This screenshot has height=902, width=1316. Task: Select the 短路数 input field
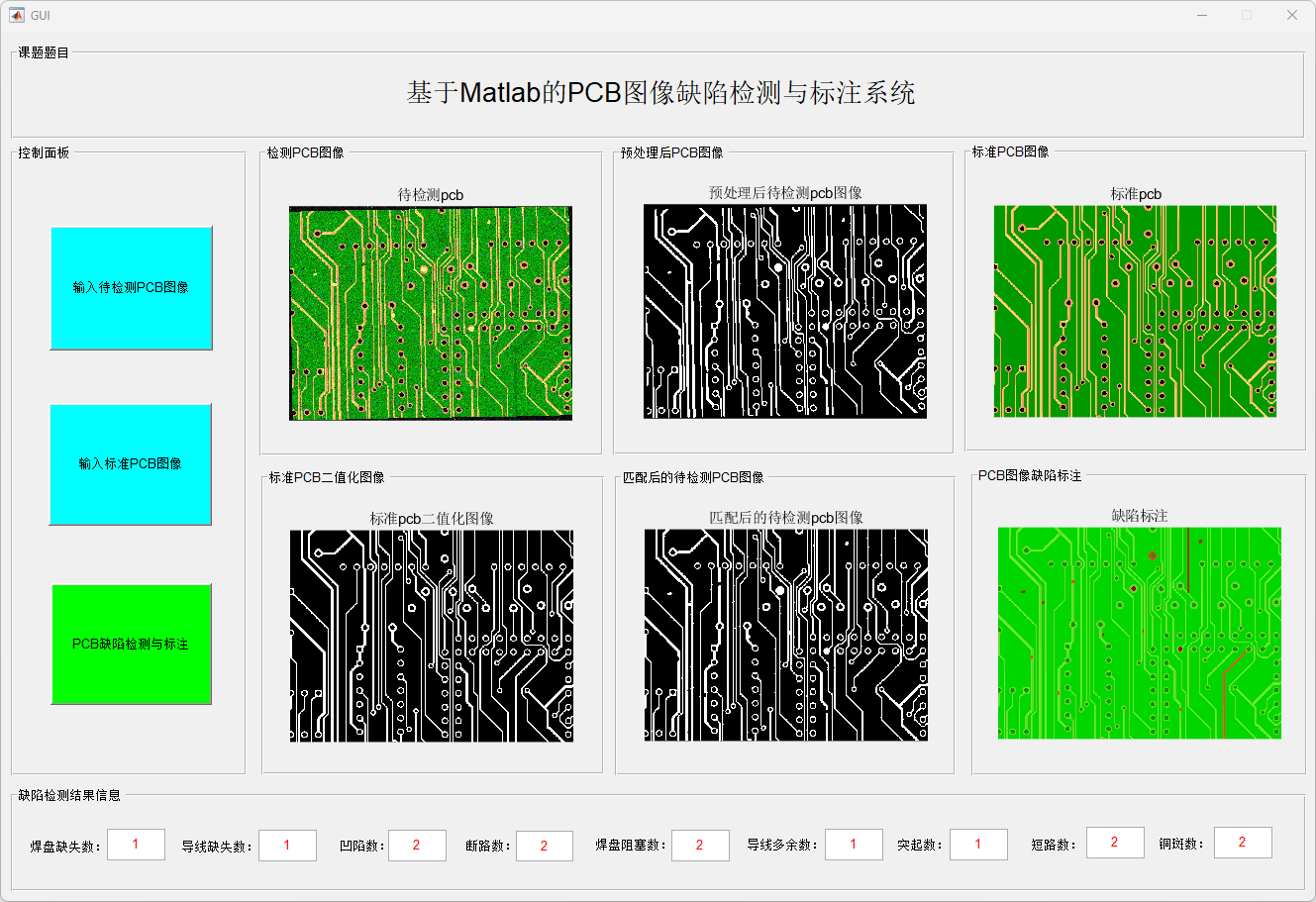[1114, 842]
